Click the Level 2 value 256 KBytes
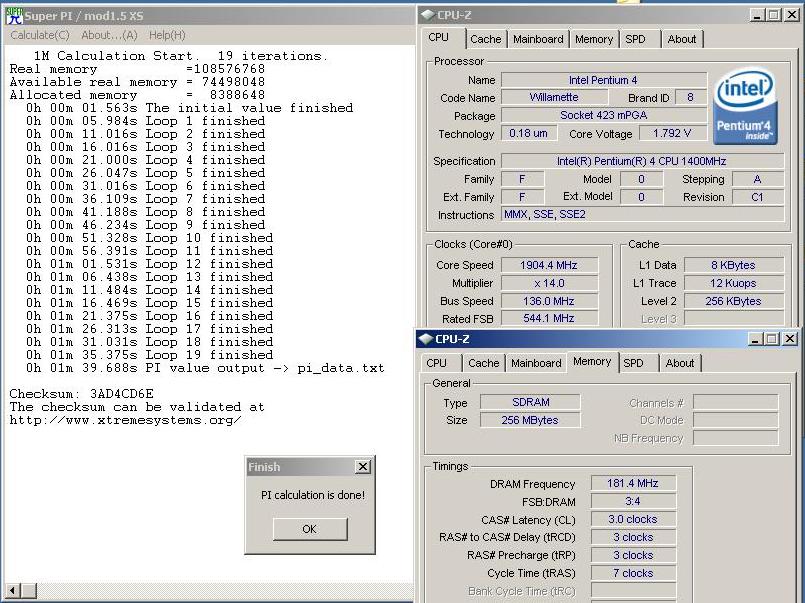This screenshot has height=603, width=805. pos(734,301)
